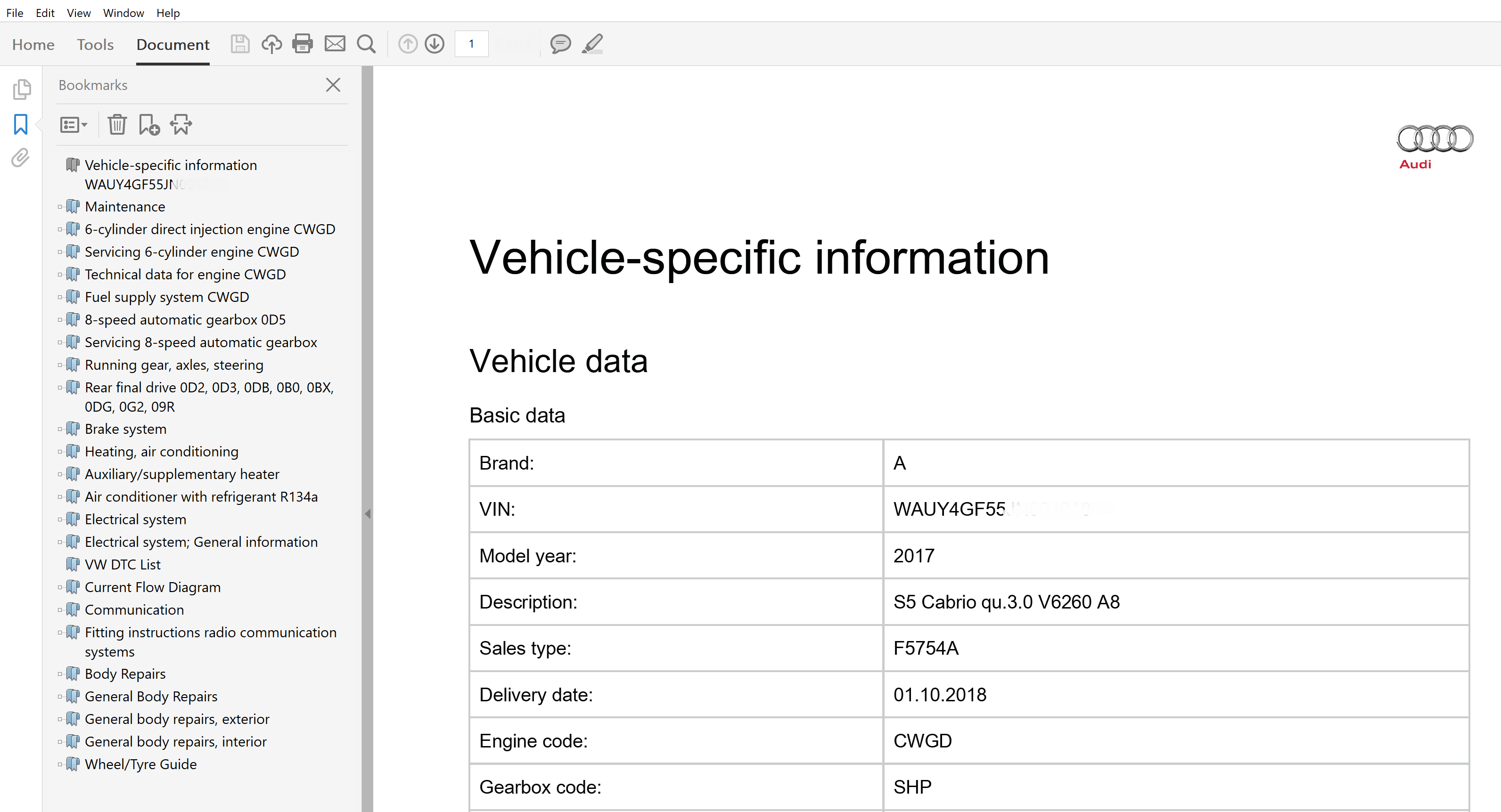Create a new bookmark
Screen dimensions: 1501x812
(149, 124)
